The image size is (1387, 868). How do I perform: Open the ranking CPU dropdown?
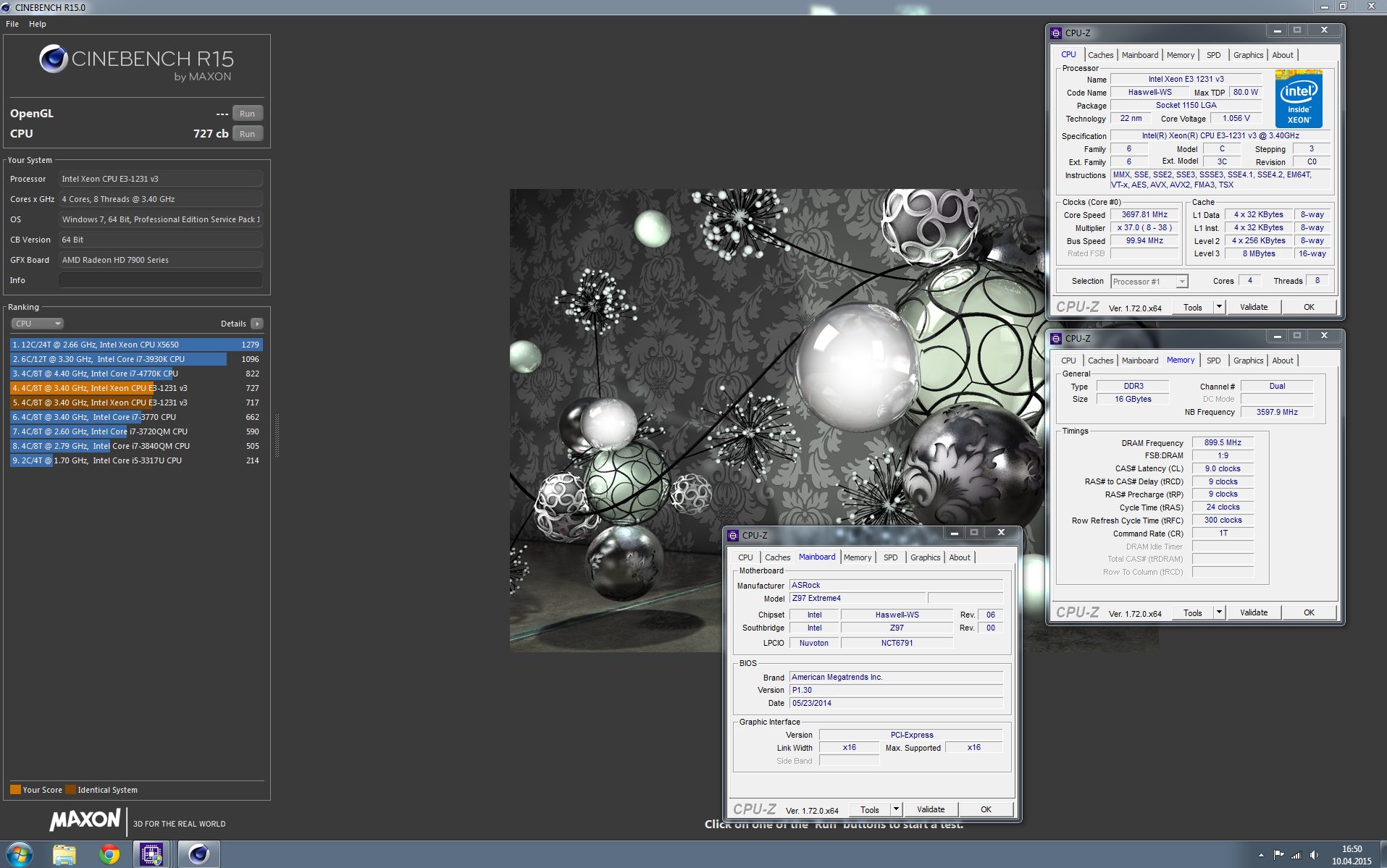pos(37,324)
